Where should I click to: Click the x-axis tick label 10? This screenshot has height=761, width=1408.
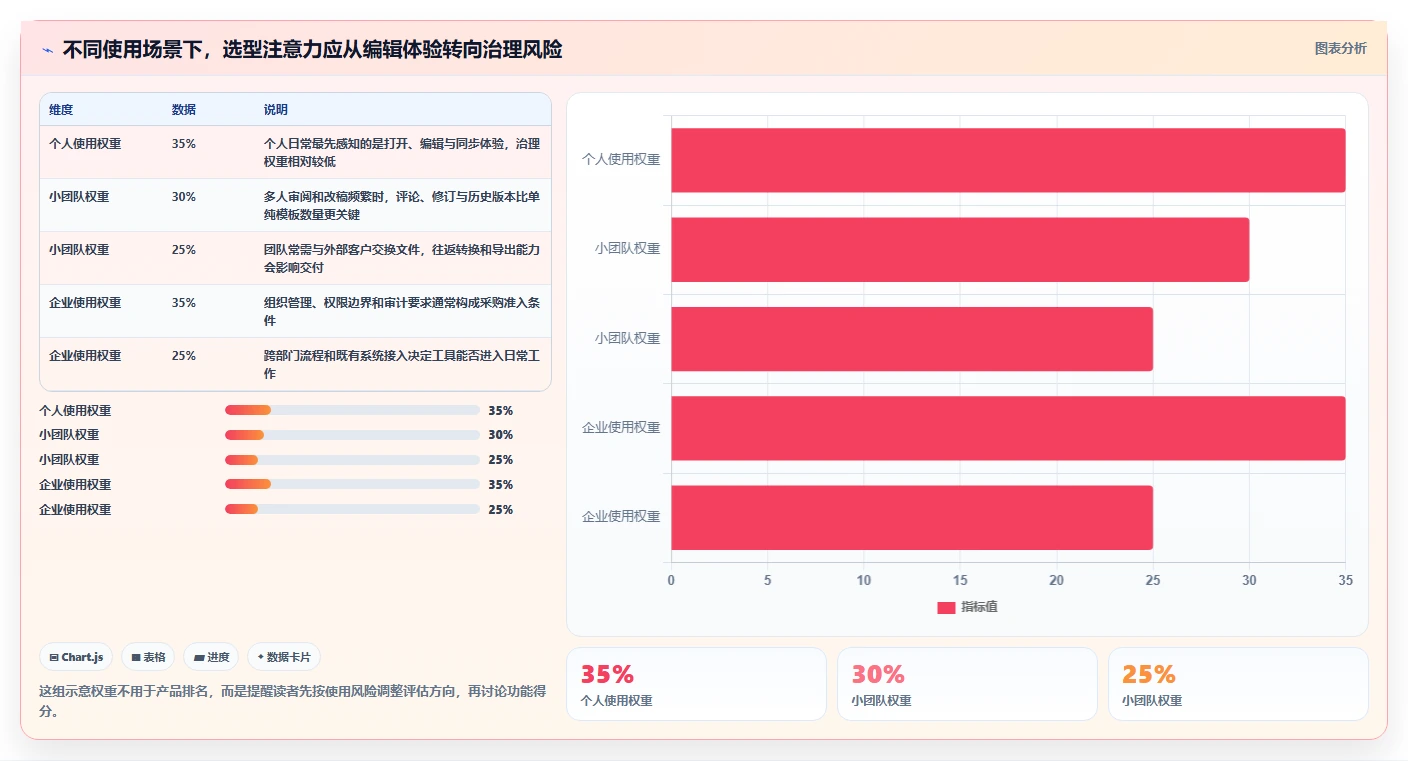point(864,580)
